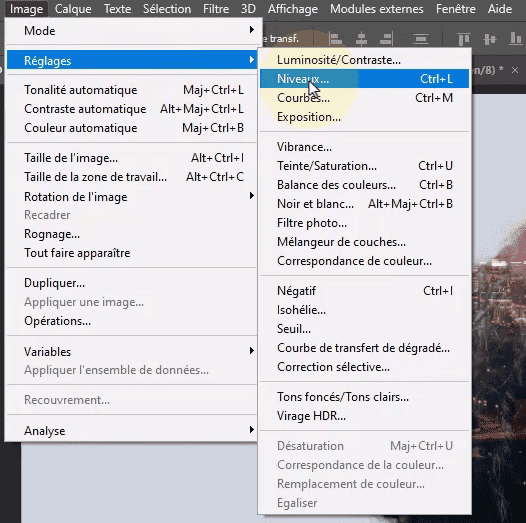Click the align vertical centers icon
The height and width of the screenshot is (523, 526).
coord(490,39)
